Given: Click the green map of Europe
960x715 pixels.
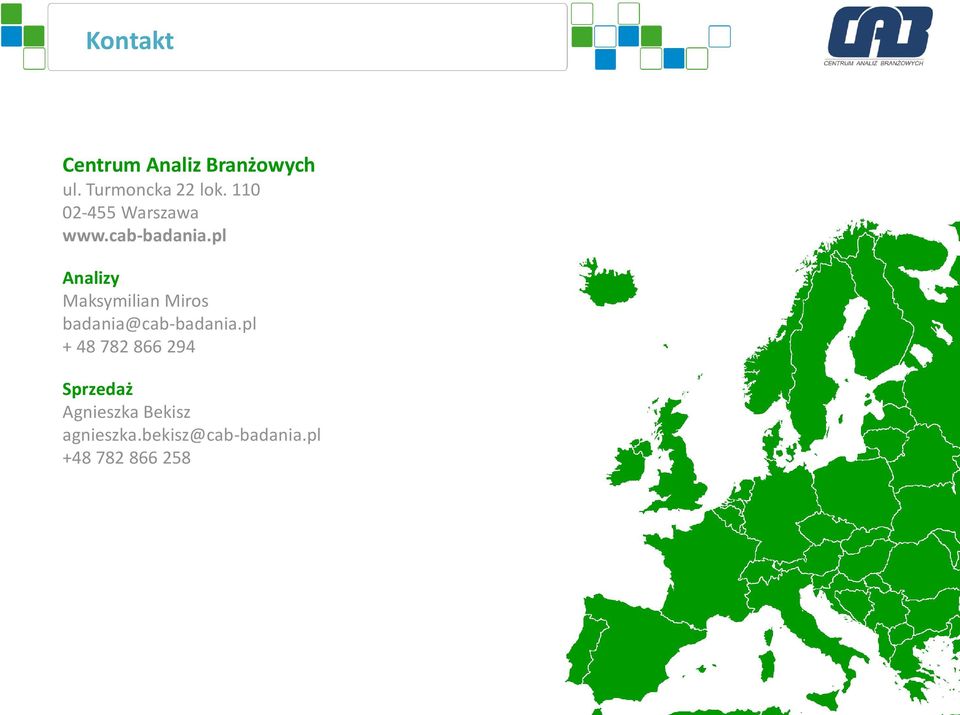Looking at the screenshot, I should coord(762,466).
